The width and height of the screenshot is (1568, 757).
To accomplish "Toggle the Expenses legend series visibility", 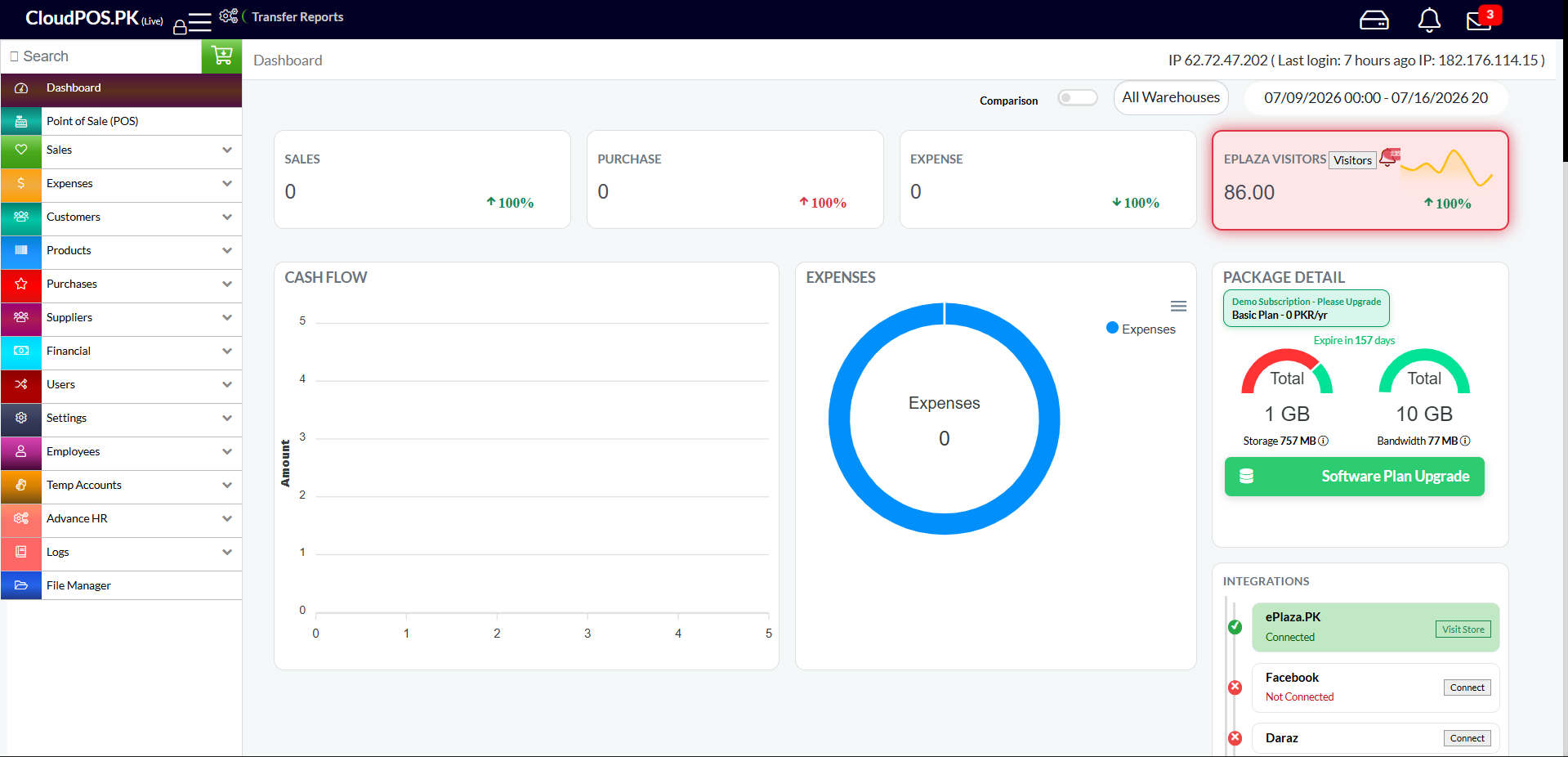I will (1141, 329).
